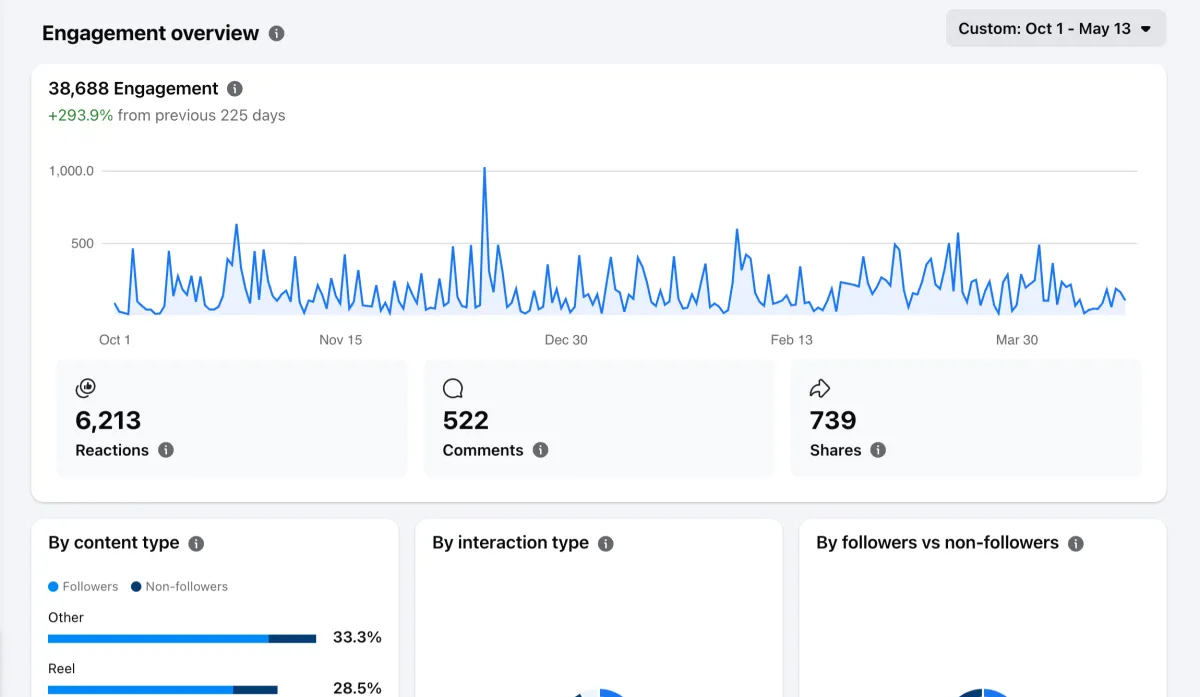Show info for By content type
1200x697 pixels.
point(196,543)
